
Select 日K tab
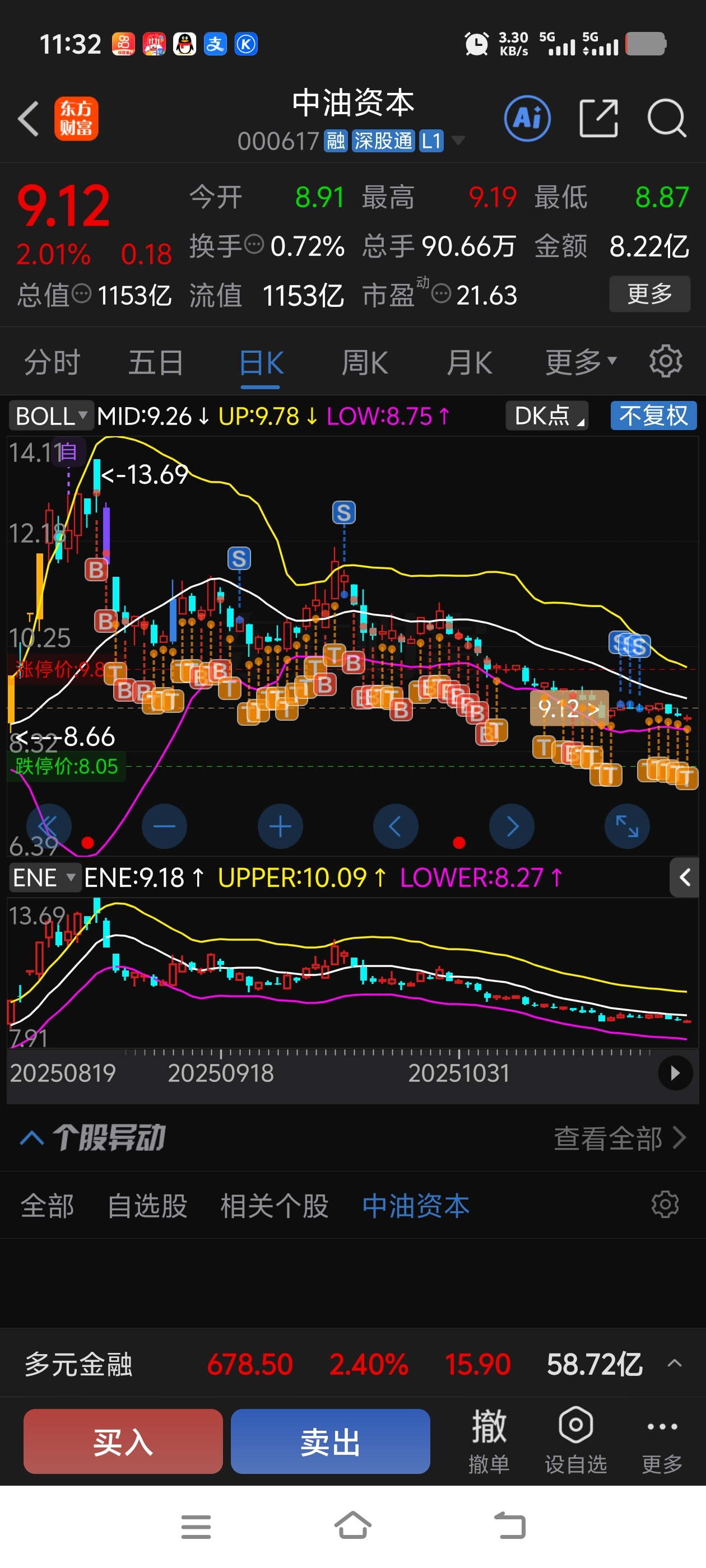click(x=261, y=363)
